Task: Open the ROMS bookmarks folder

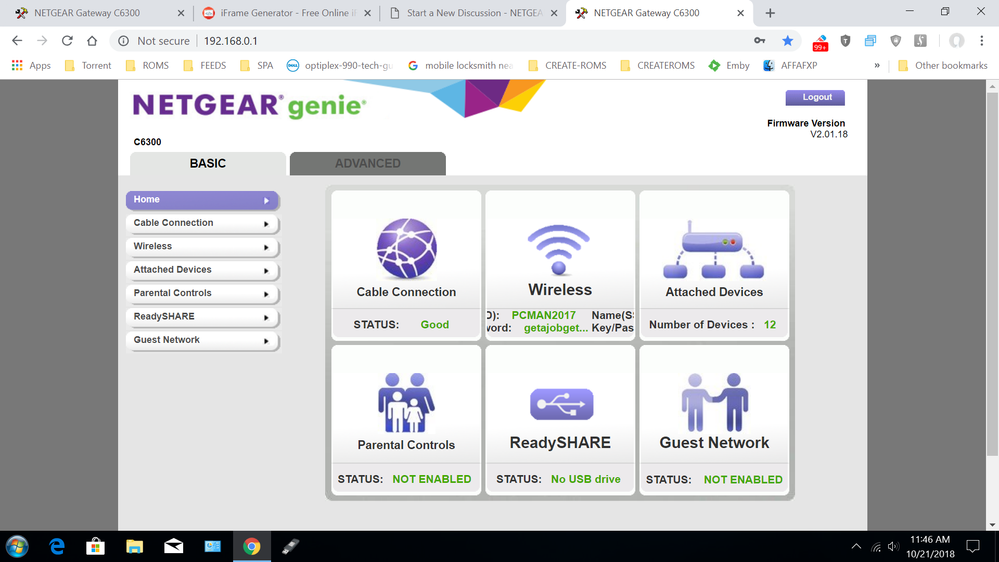Action: (147, 66)
